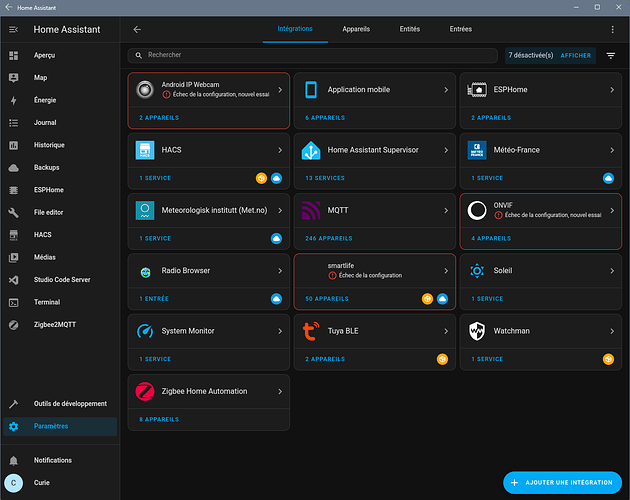Screen dimensions: 630x500
Task: Click the Tuya BLE logo
Action: point(311,331)
